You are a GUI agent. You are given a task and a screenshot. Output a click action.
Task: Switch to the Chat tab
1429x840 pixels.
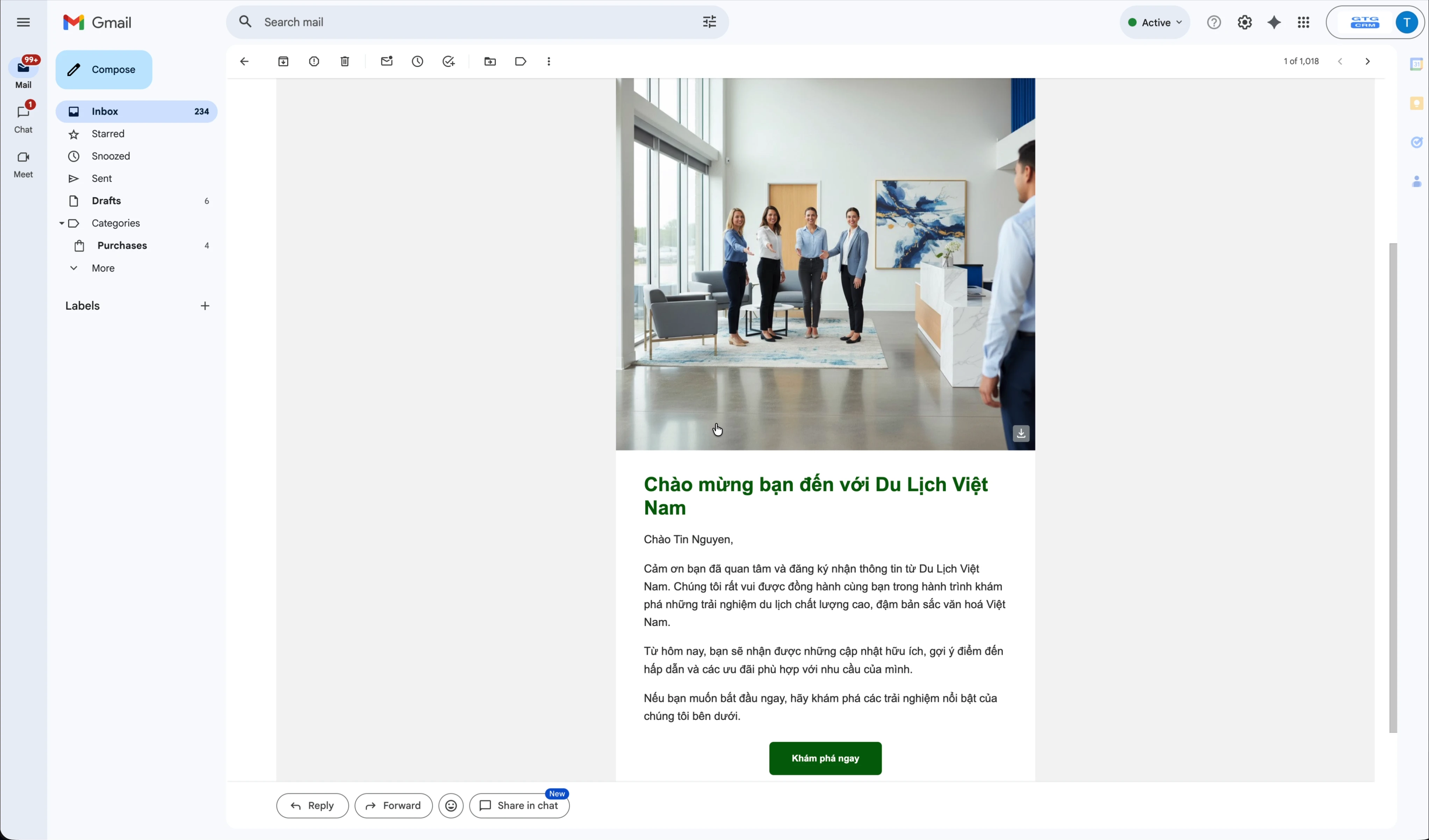pyautogui.click(x=23, y=117)
